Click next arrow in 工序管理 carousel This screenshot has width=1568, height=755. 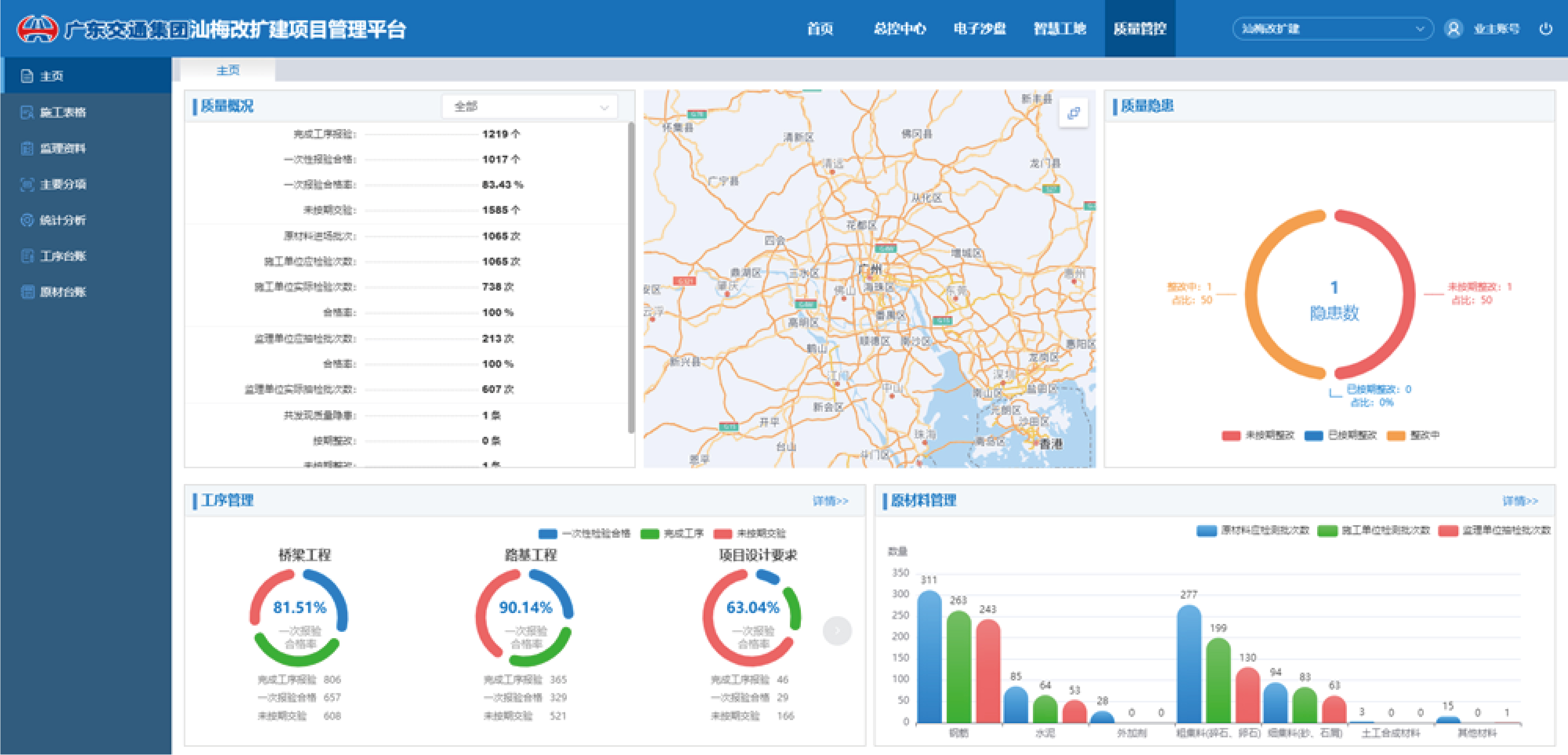(837, 631)
